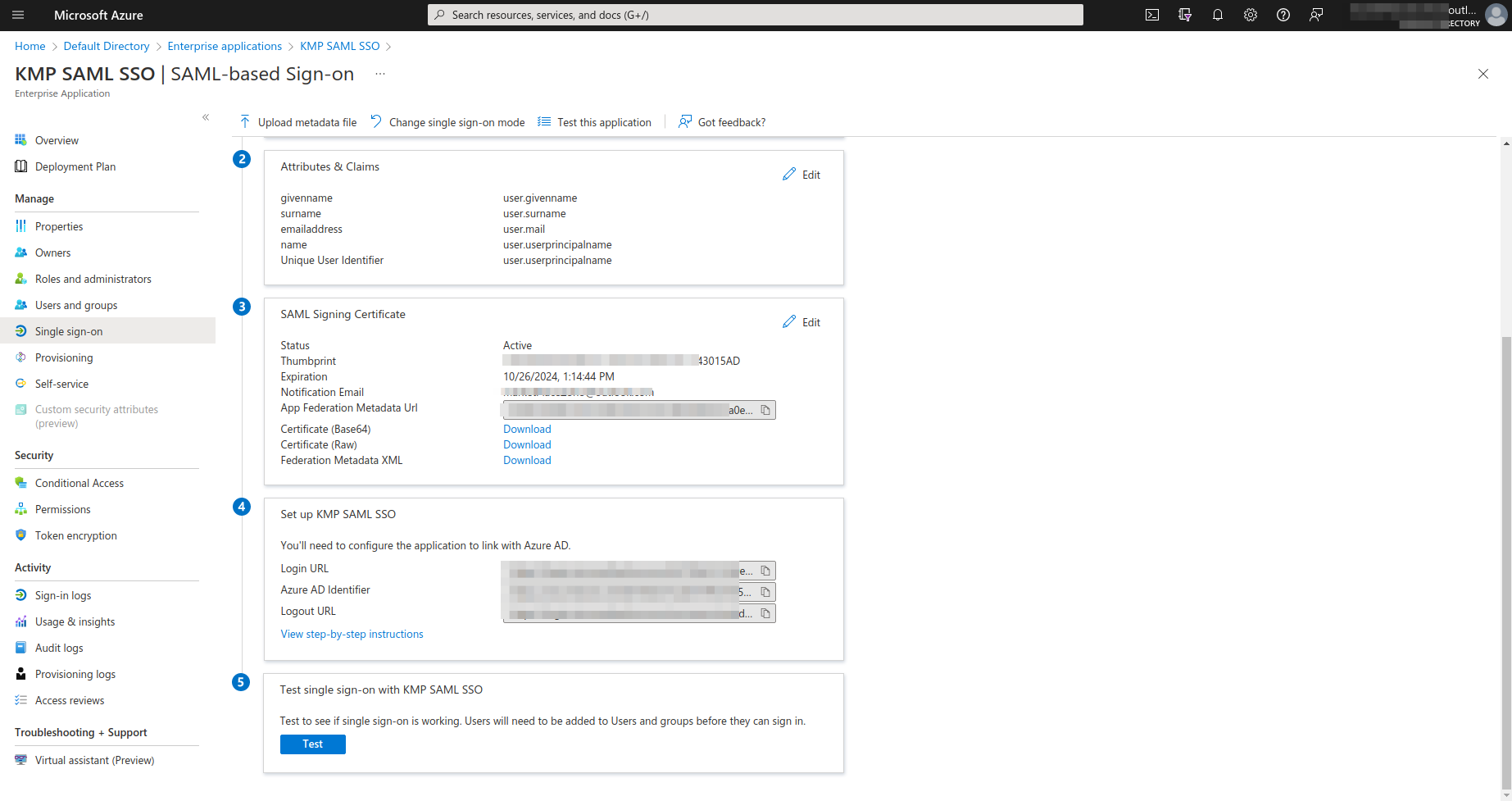This screenshot has width=1512, height=801.
Task: Open Usage & insights
Action: [x=75, y=621]
